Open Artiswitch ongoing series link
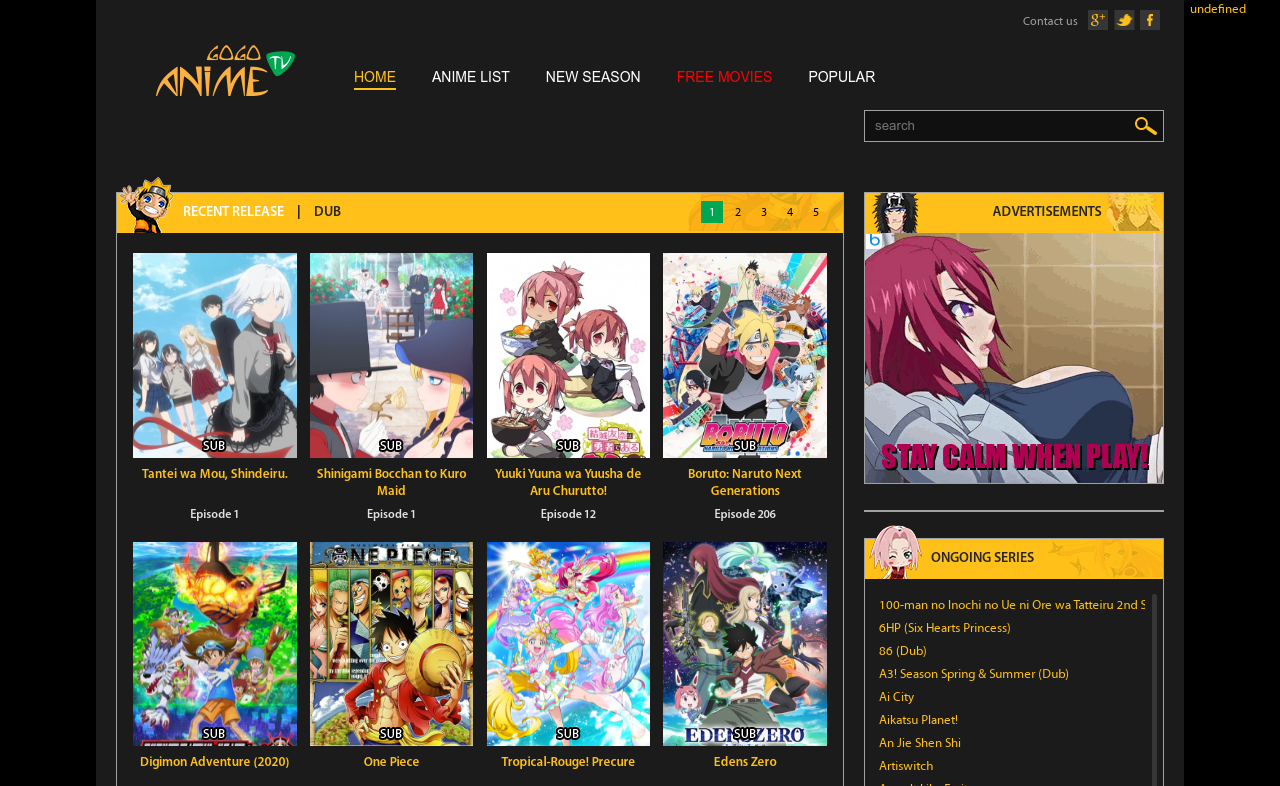The height and width of the screenshot is (786, 1280). (906, 766)
